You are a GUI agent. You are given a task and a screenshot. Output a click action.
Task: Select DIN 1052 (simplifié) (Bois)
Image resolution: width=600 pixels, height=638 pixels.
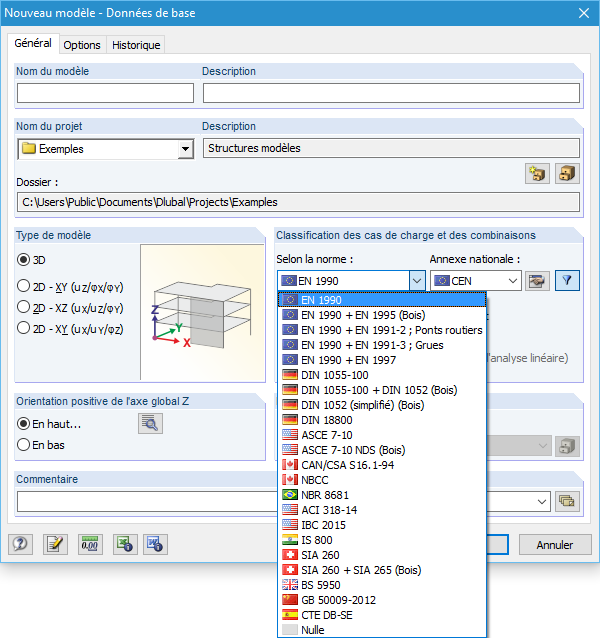click(382, 405)
